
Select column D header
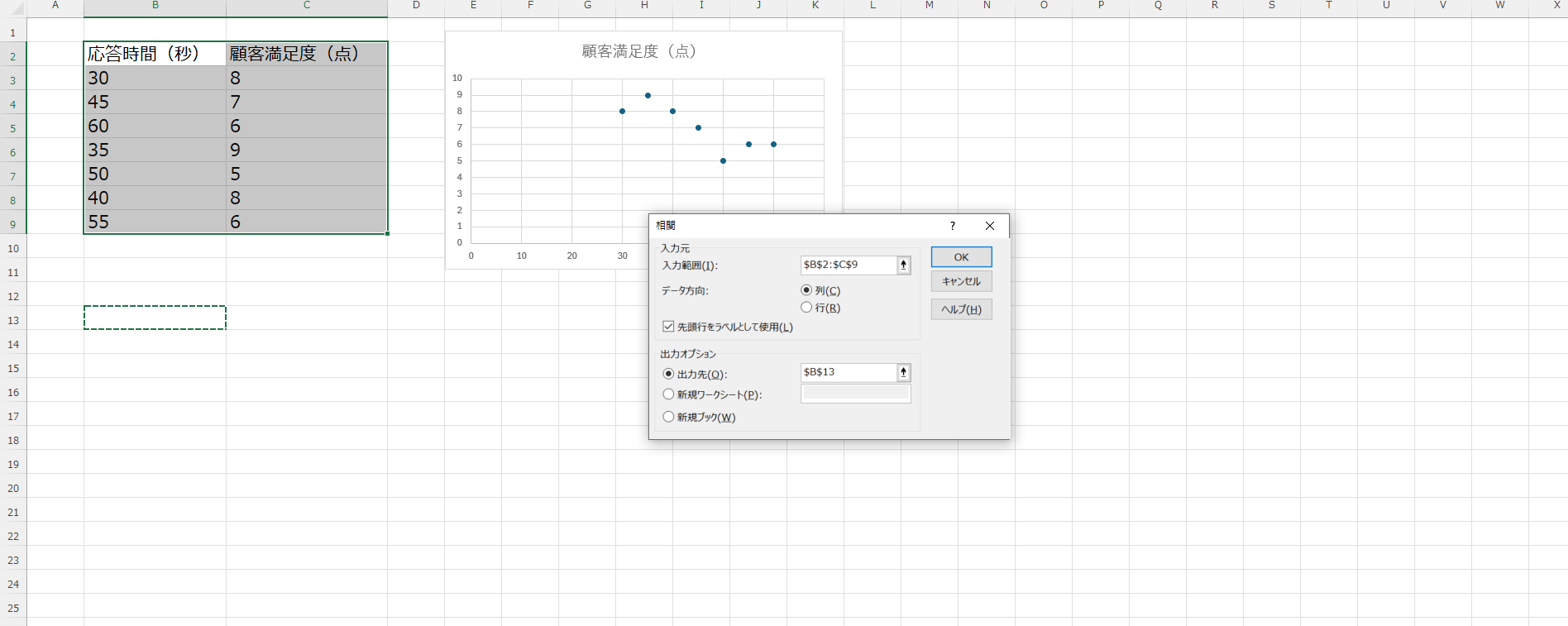(416, 6)
